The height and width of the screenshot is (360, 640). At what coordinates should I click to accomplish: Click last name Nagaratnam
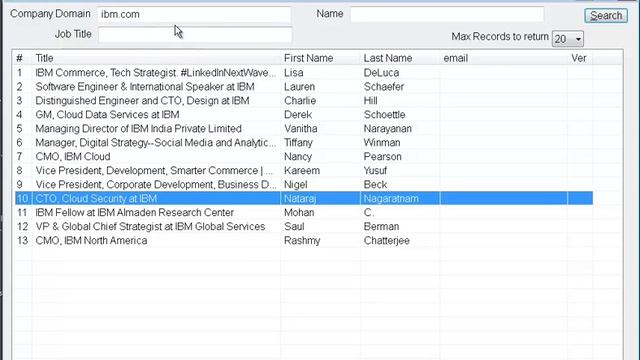tap(391, 198)
